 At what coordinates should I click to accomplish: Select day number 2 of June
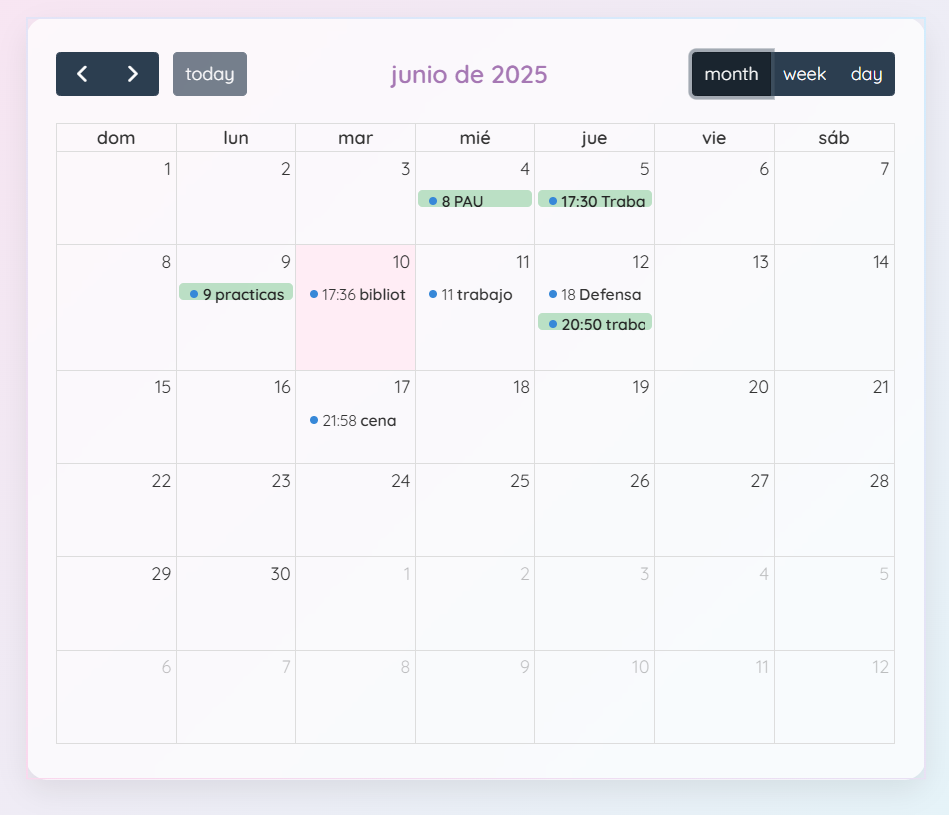(x=286, y=169)
